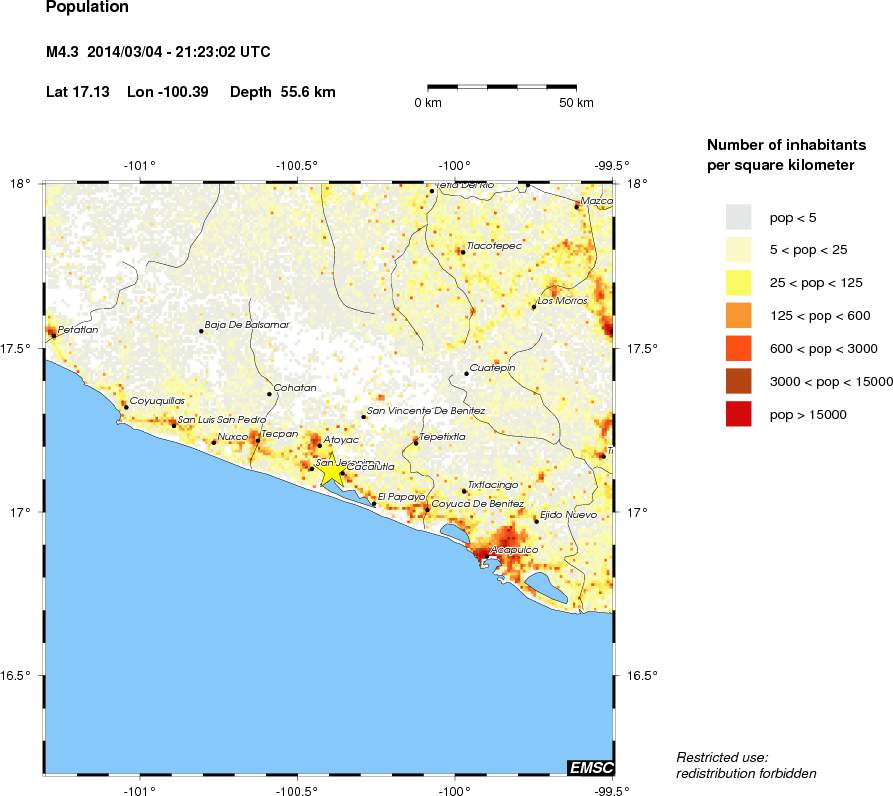The width and height of the screenshot is (893, 796).
Task: Click the 'Acapulco' city label
Action: coord(514,549)
